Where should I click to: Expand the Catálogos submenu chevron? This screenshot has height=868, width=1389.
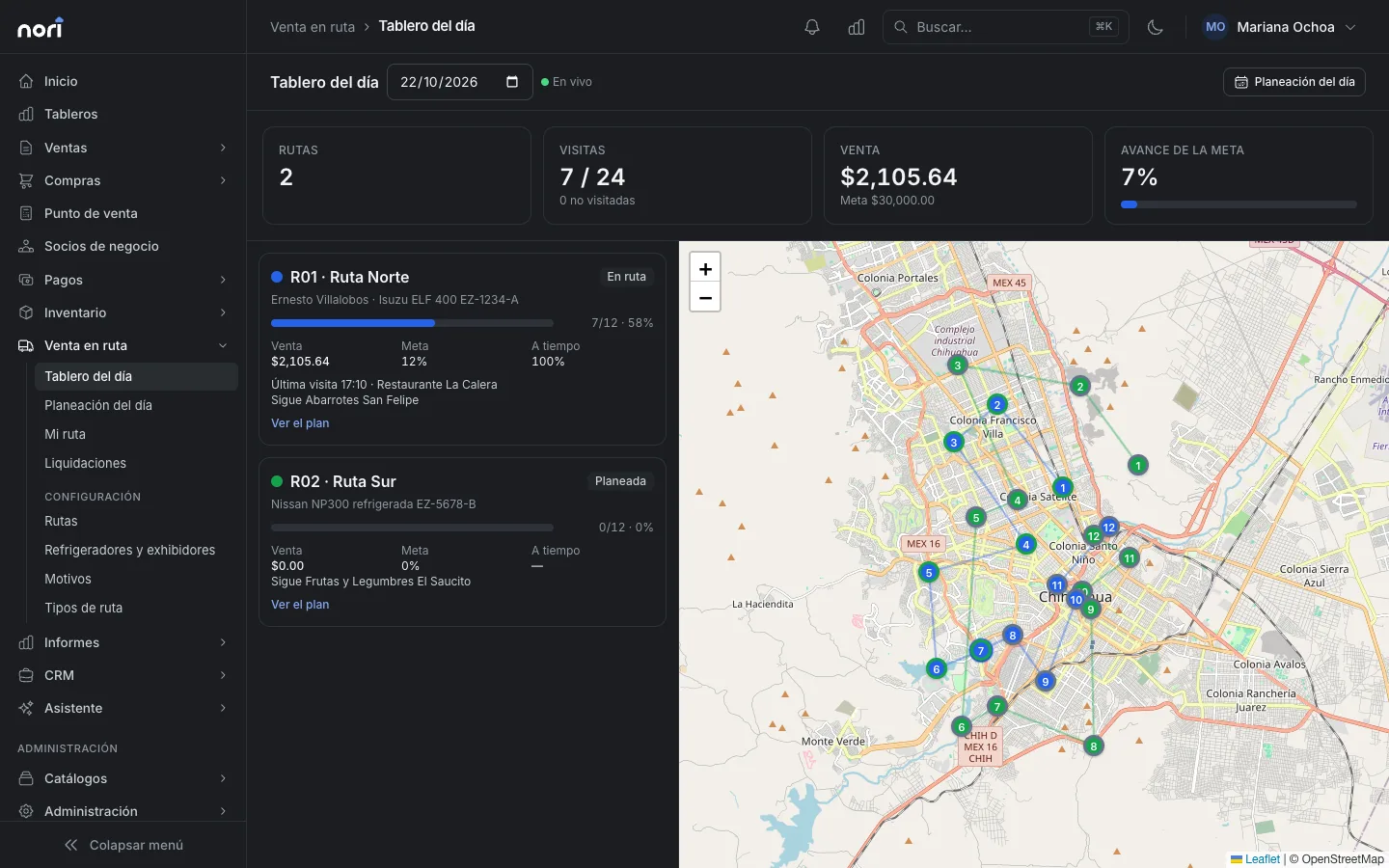[223, 778]
